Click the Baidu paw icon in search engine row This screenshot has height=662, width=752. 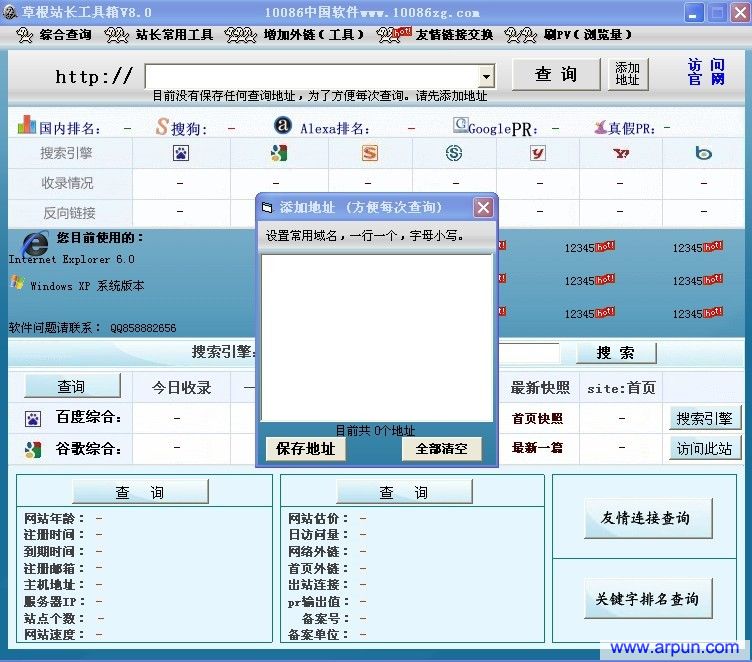(x=181, y=153)
